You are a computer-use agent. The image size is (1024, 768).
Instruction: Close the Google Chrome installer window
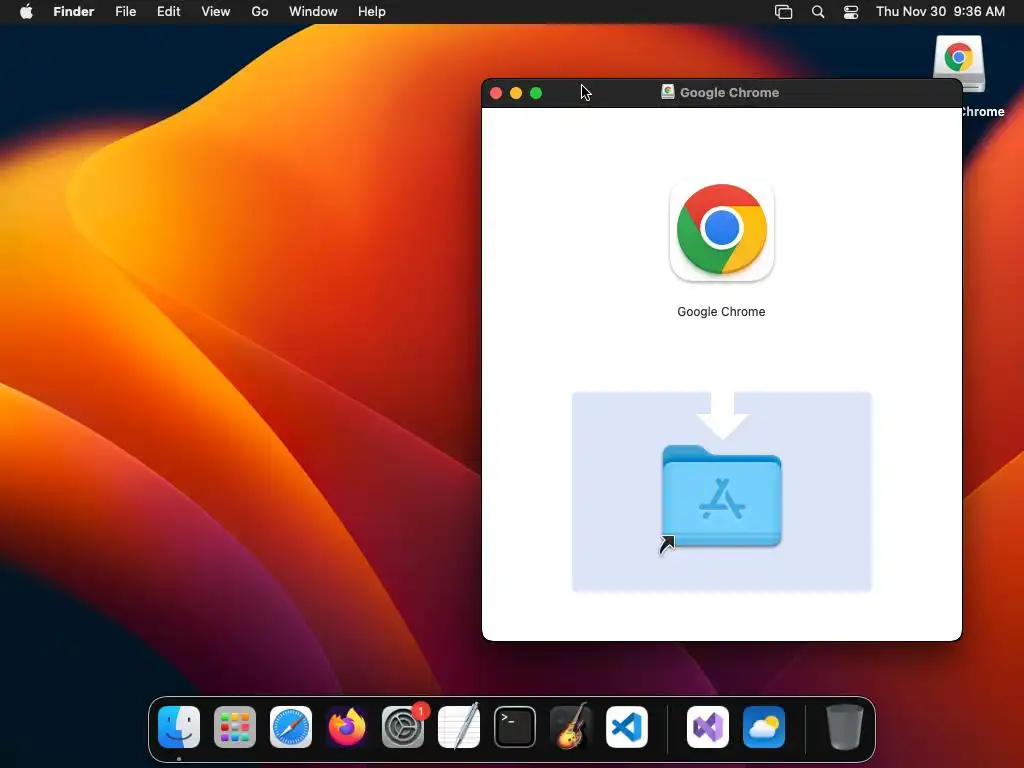[496, 93]
